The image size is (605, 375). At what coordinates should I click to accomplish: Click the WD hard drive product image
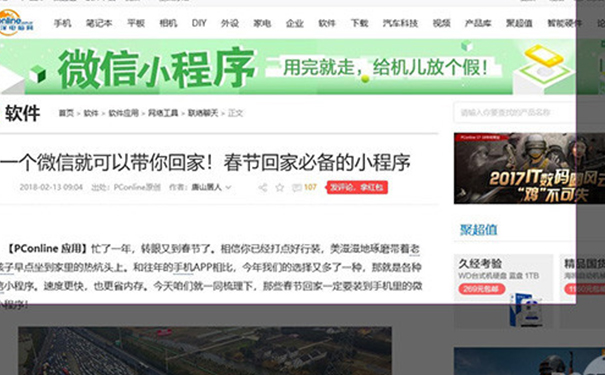tap(526, 310)
